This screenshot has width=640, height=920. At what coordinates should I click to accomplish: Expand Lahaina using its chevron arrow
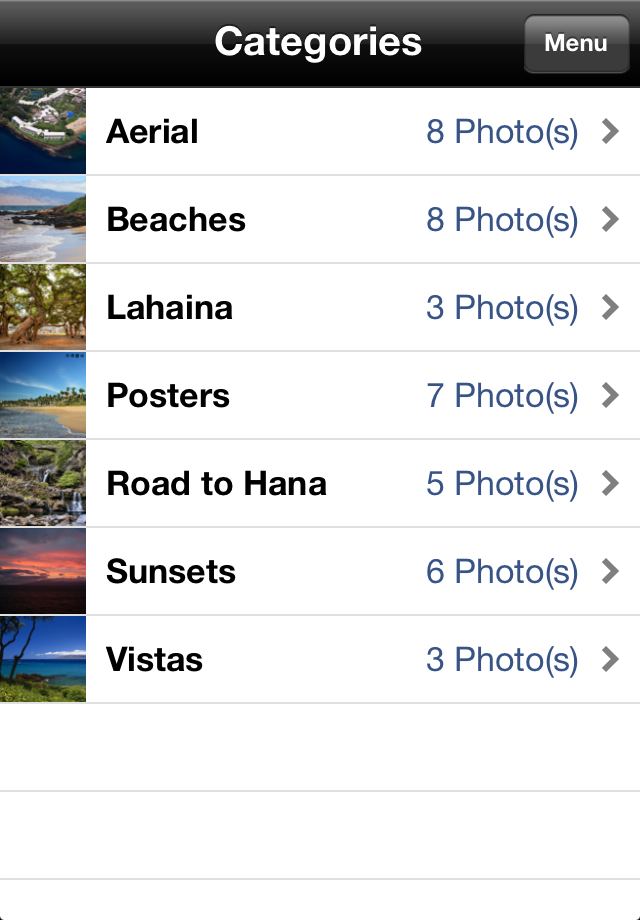point(610,307)
